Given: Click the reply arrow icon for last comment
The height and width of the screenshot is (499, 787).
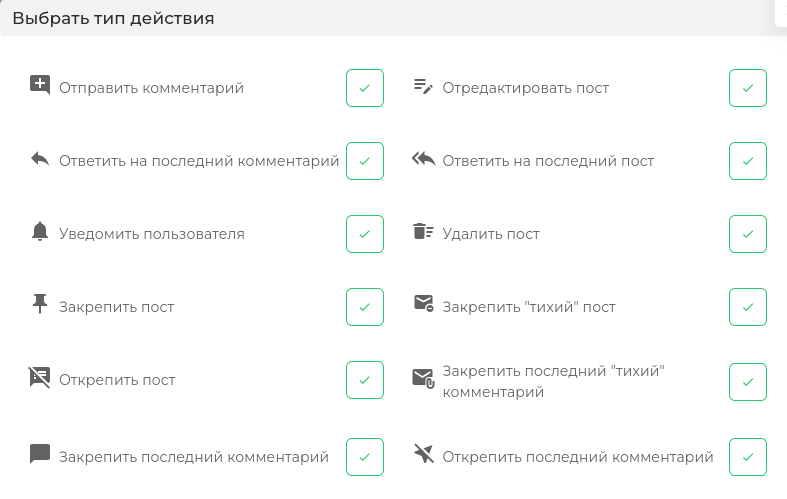Looking at the screenshot, I should 40,159.
